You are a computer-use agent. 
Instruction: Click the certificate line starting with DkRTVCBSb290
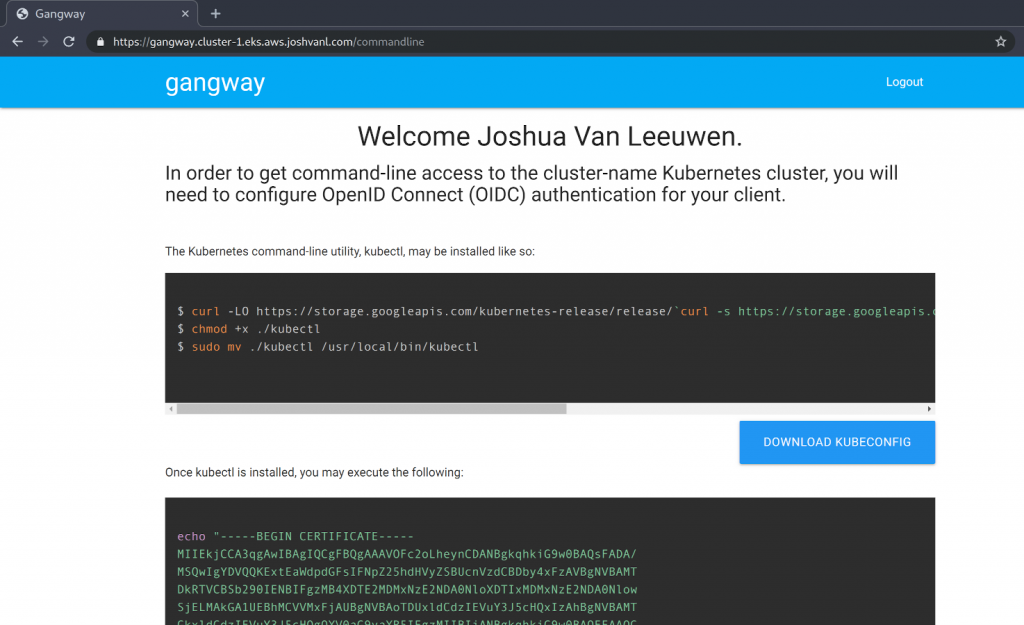[x=406, y=589]
